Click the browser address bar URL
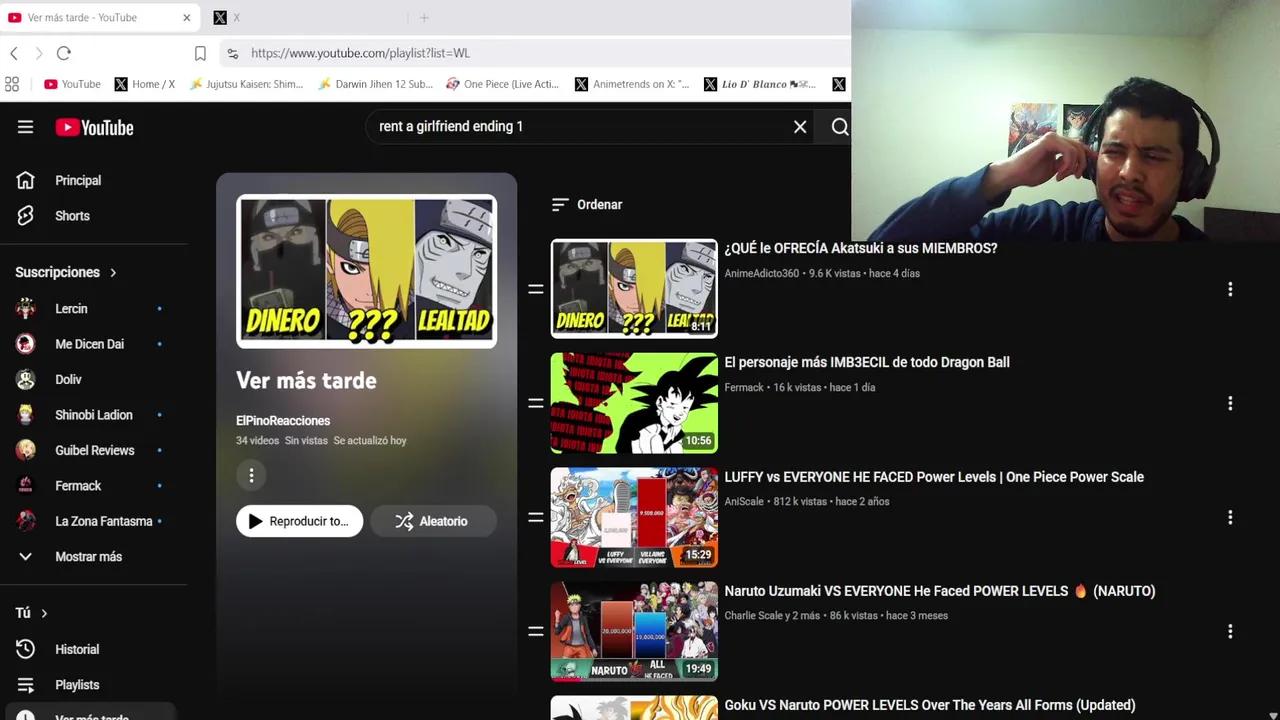The width and height of the screenshot is (1280, 720). 360,53
